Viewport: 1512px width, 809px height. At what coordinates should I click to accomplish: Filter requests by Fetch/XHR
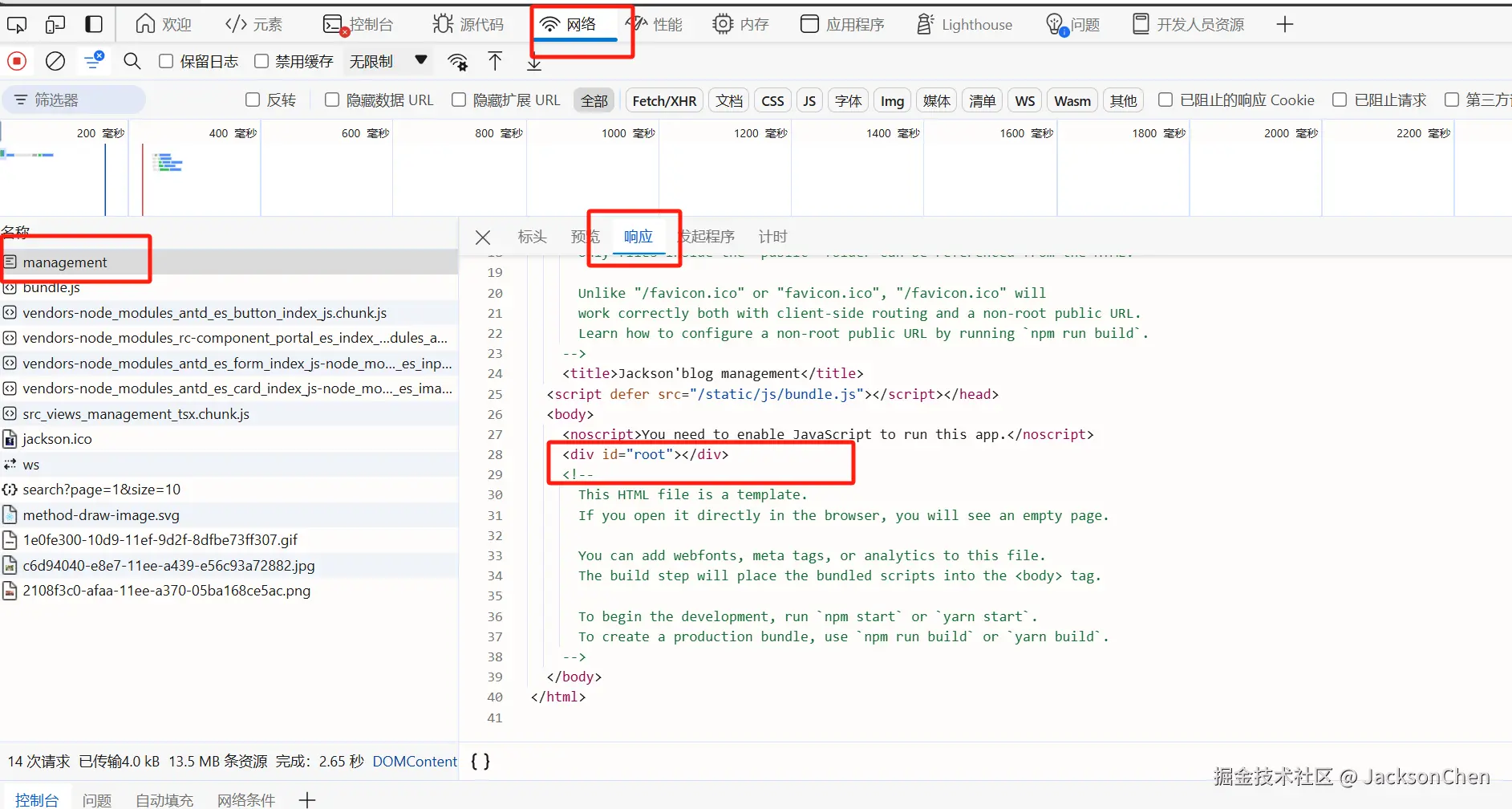[x=664, y=100]
